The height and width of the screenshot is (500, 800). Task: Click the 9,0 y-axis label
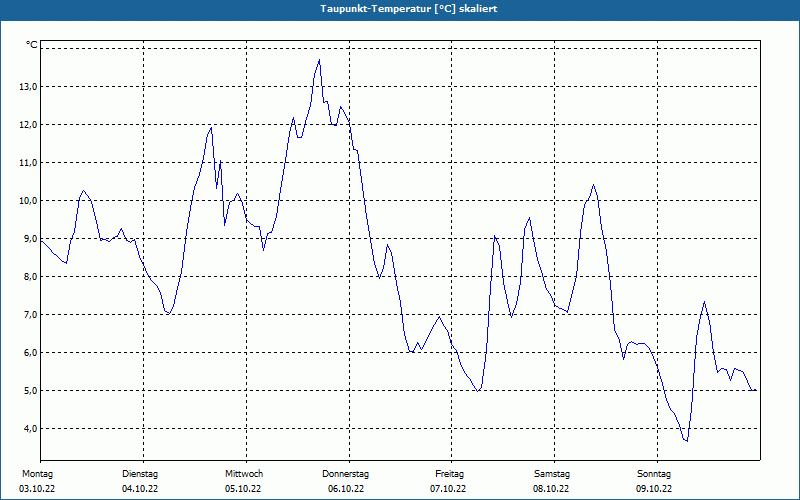tap(31, 239)
